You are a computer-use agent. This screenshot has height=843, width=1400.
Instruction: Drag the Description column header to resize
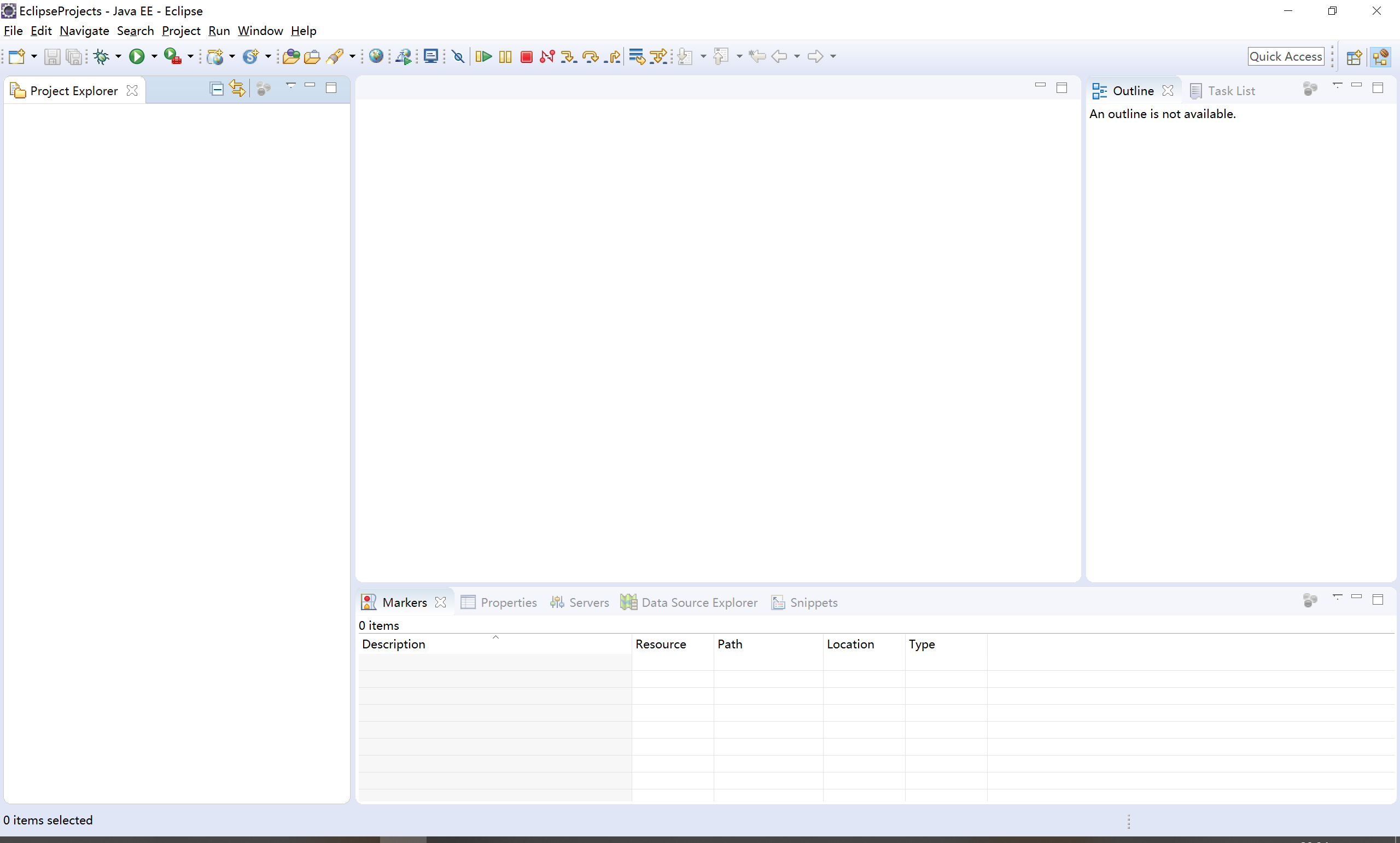631,644
